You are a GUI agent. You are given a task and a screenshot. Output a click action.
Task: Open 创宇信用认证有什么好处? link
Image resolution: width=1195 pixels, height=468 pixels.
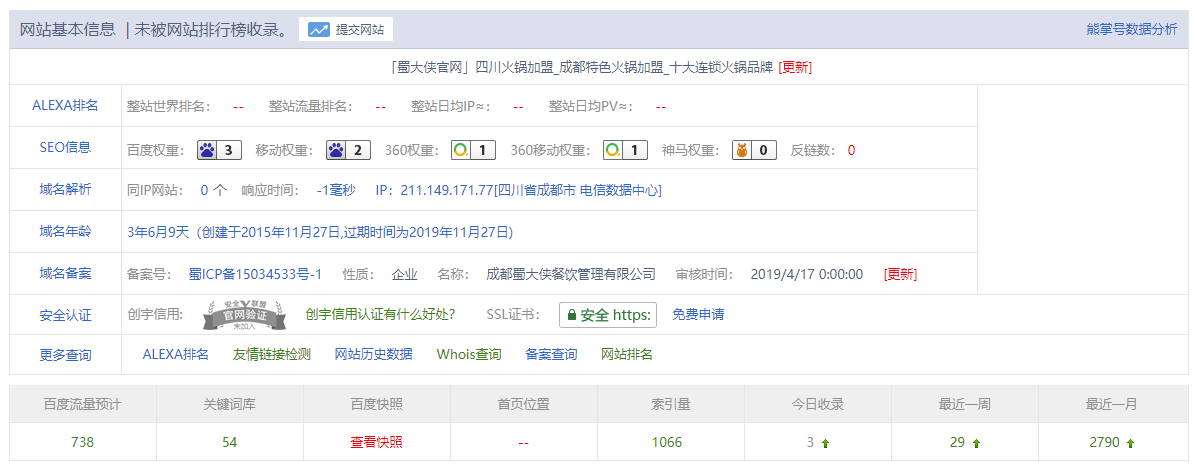[380, 314]
